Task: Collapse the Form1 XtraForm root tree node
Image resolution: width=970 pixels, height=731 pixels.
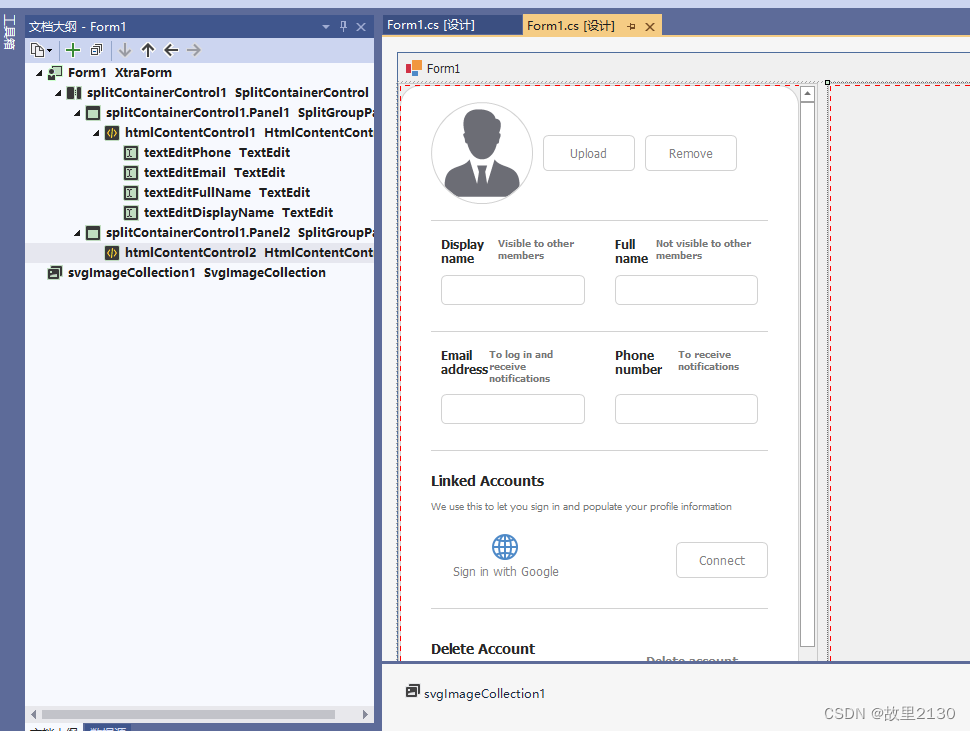Action: (x=40, y=72)
